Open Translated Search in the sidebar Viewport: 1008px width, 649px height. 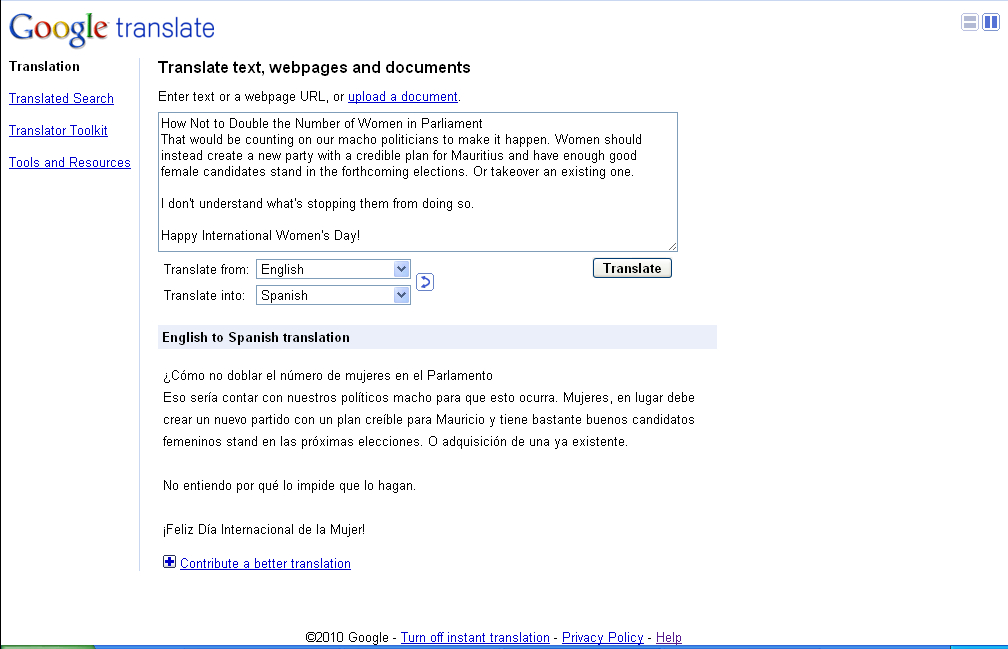[x=61, y=98]
